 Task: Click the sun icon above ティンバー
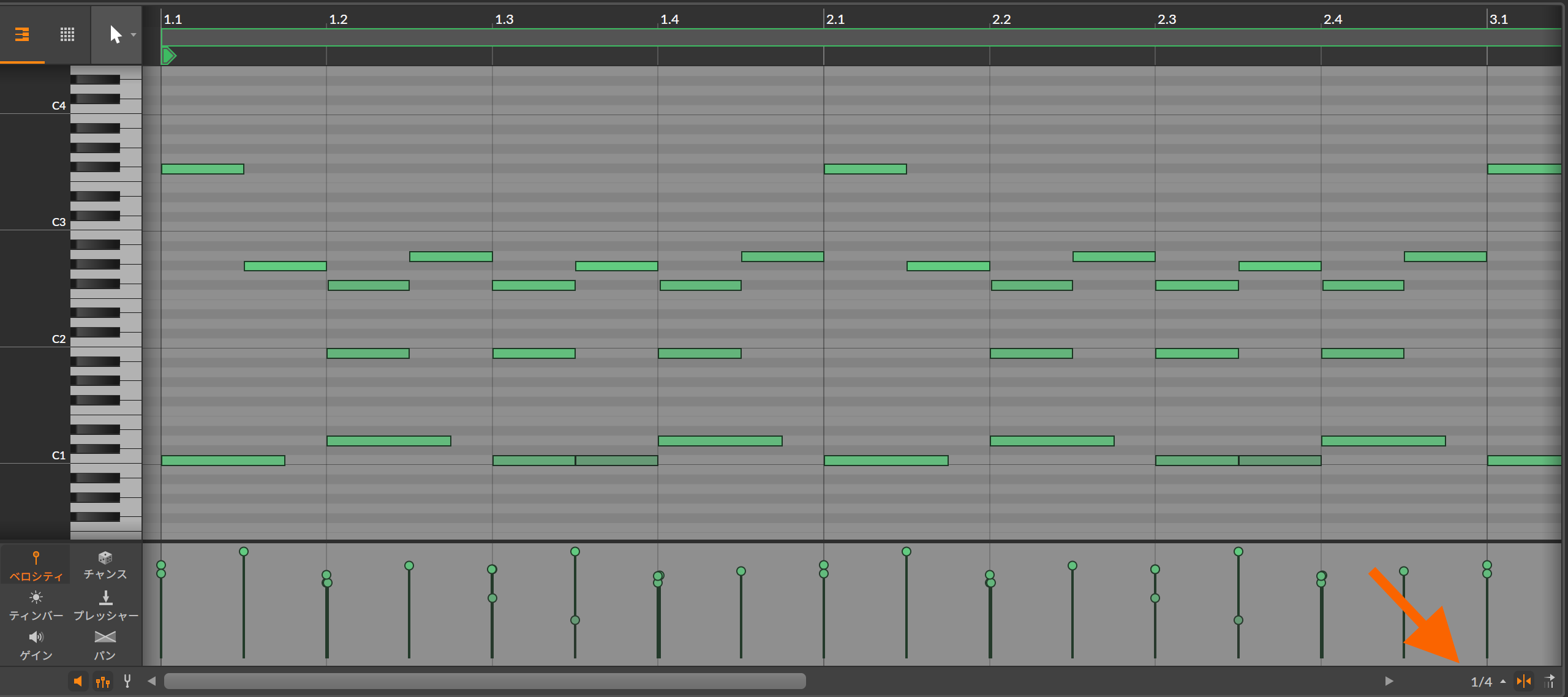tap(36, 597)
